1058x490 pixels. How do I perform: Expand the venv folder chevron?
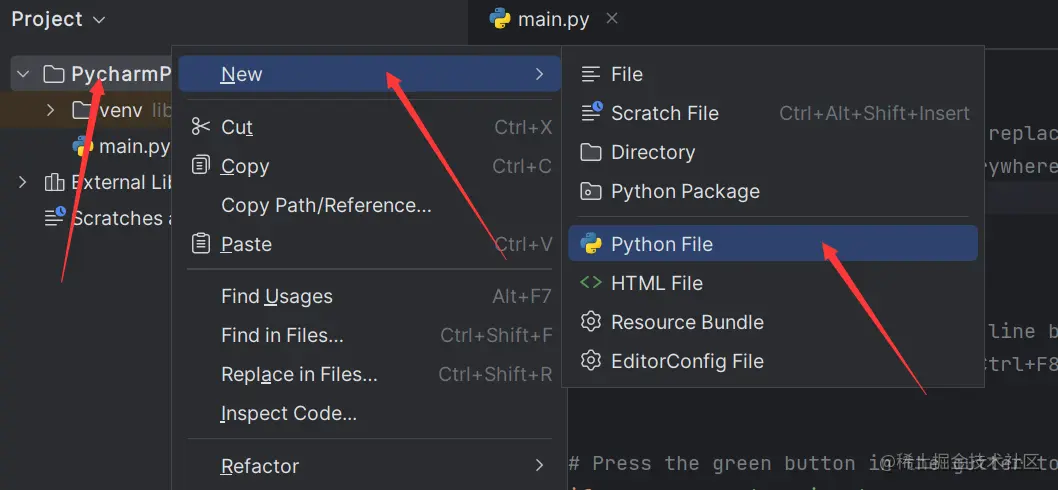(x=50, y=109)
